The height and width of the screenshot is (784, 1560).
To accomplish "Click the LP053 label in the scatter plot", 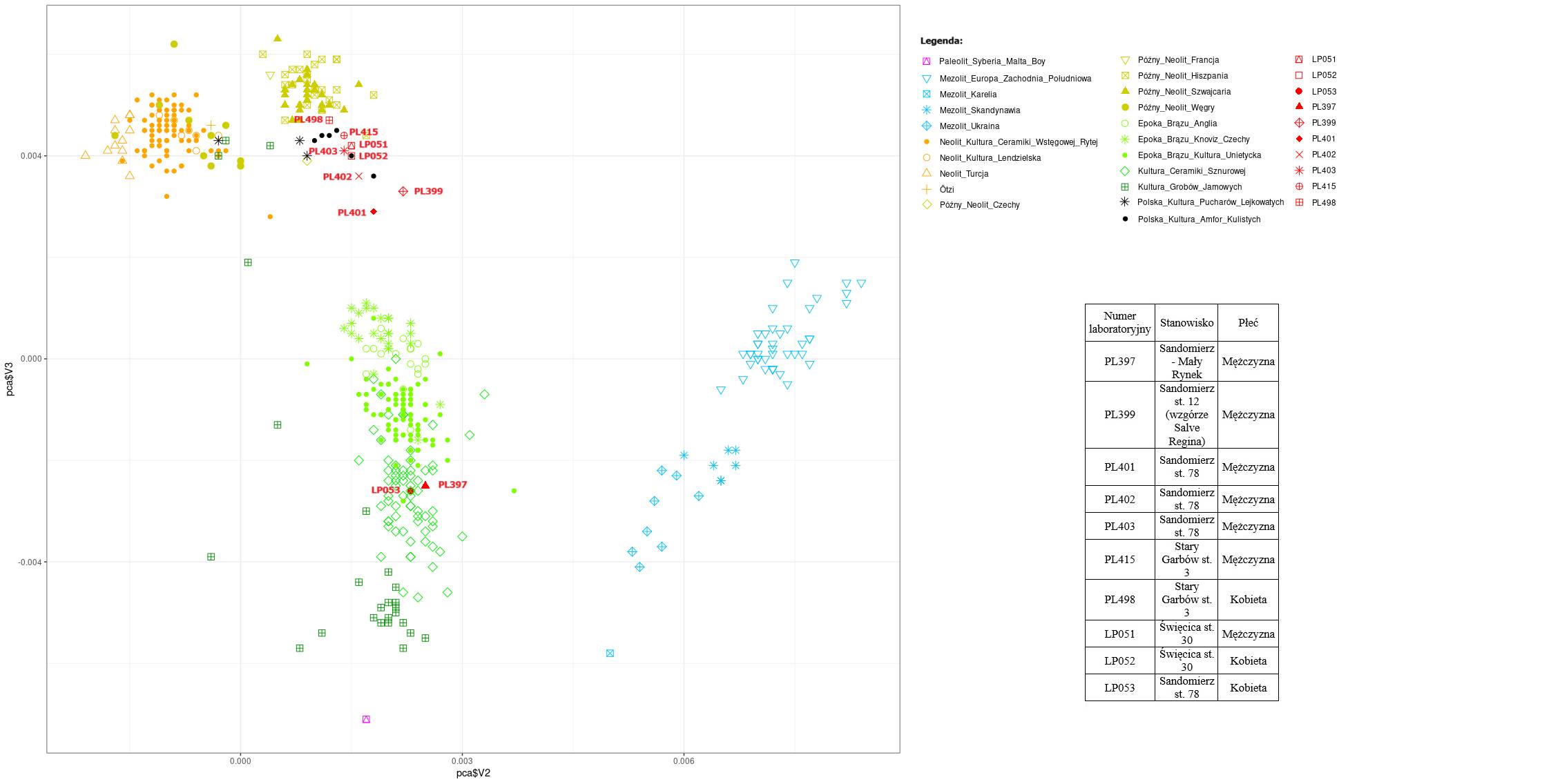I will (x=385, y=490).
